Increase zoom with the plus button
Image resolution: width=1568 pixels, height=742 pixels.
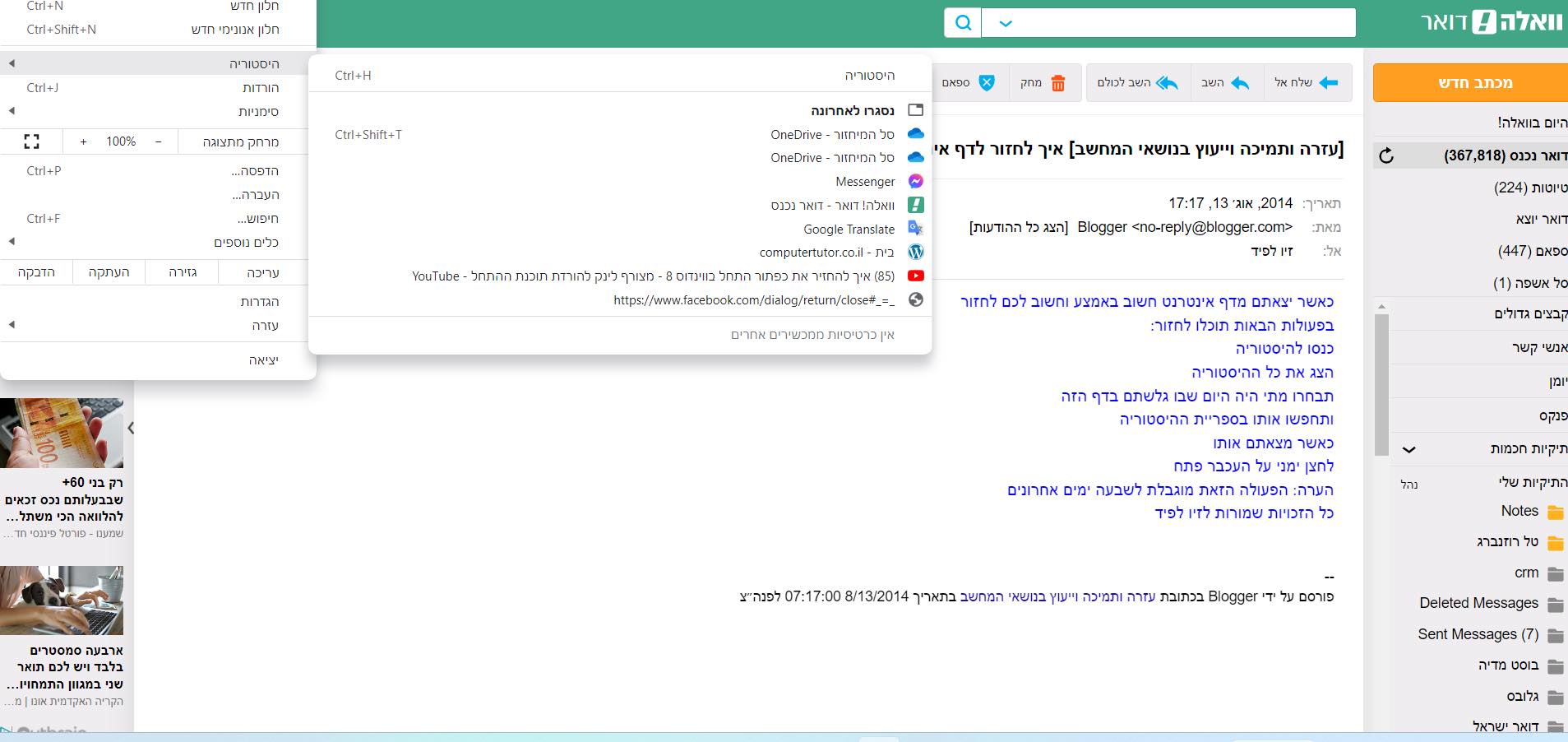(83, 141)
